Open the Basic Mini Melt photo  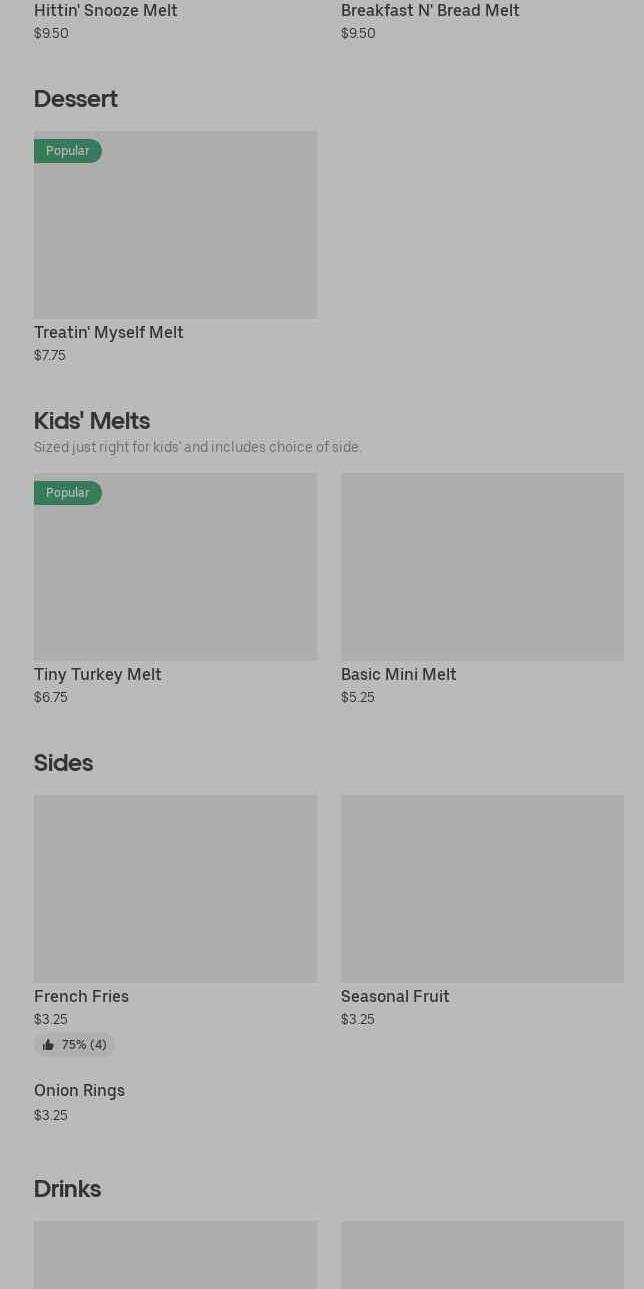pos(482,567)
